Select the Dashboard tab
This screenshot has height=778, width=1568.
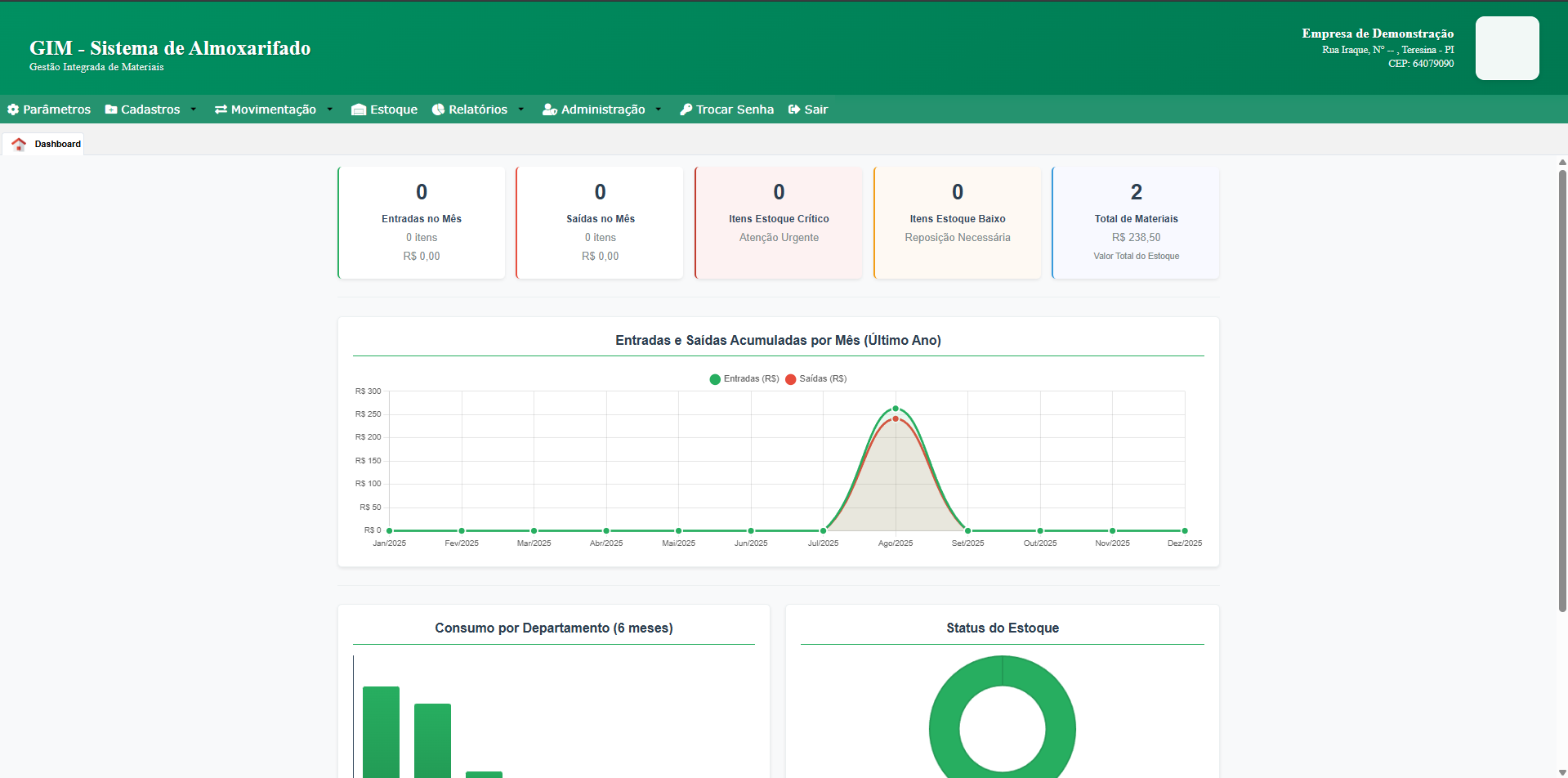[43, 144]
